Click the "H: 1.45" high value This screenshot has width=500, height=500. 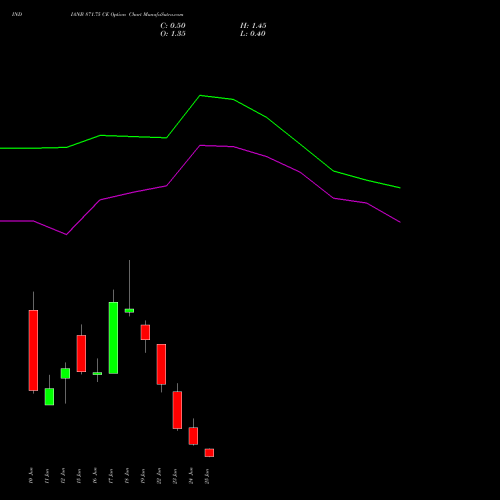point(253,26)
